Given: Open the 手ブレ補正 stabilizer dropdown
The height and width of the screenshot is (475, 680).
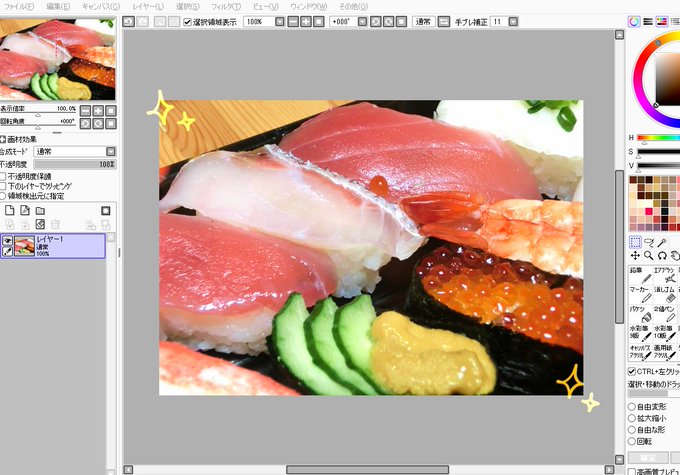Looking at the screenshot, I should pos(513,21).
